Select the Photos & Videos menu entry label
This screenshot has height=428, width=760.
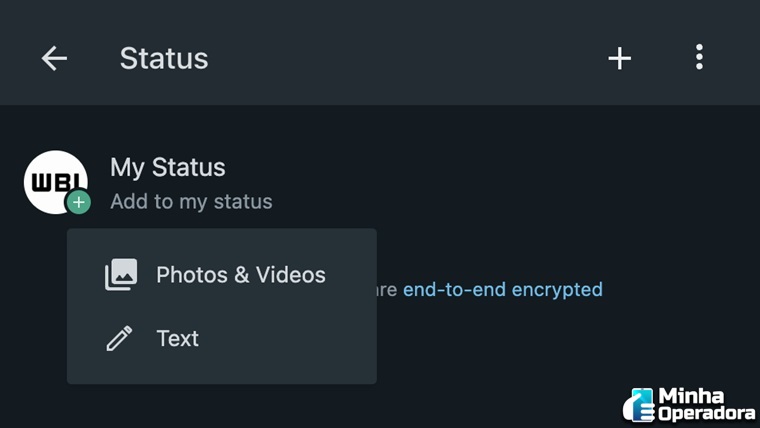coord(241,275)
